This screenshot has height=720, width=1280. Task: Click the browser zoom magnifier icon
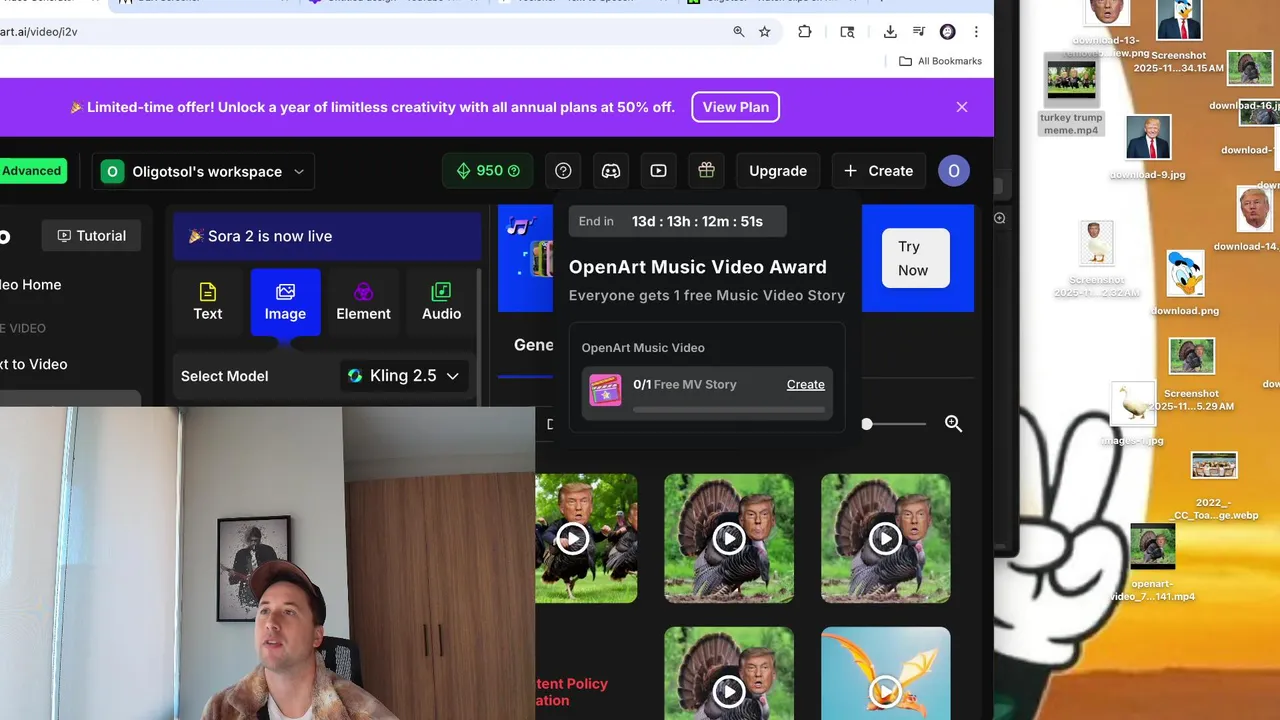click(739, 32)
